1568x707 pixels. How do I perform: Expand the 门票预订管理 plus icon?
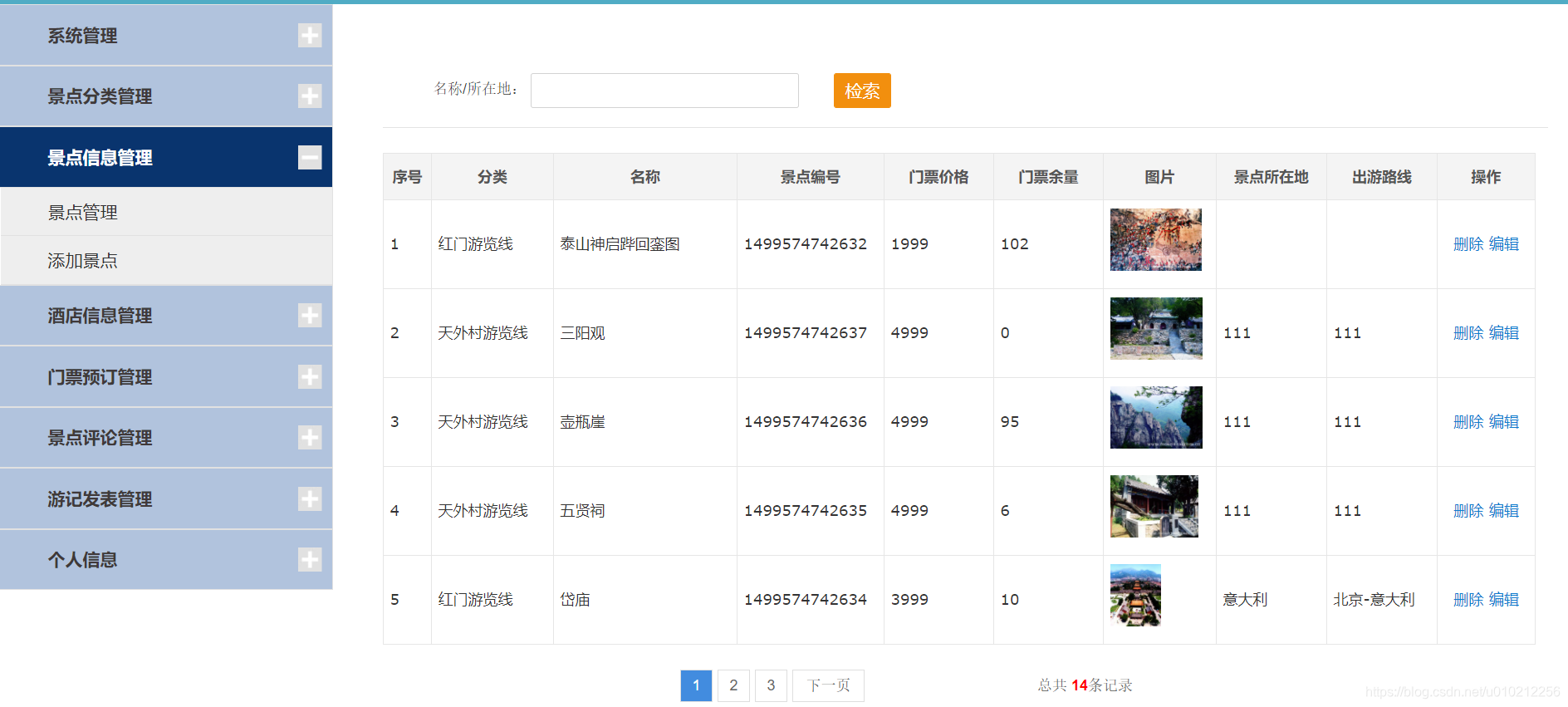310,377
